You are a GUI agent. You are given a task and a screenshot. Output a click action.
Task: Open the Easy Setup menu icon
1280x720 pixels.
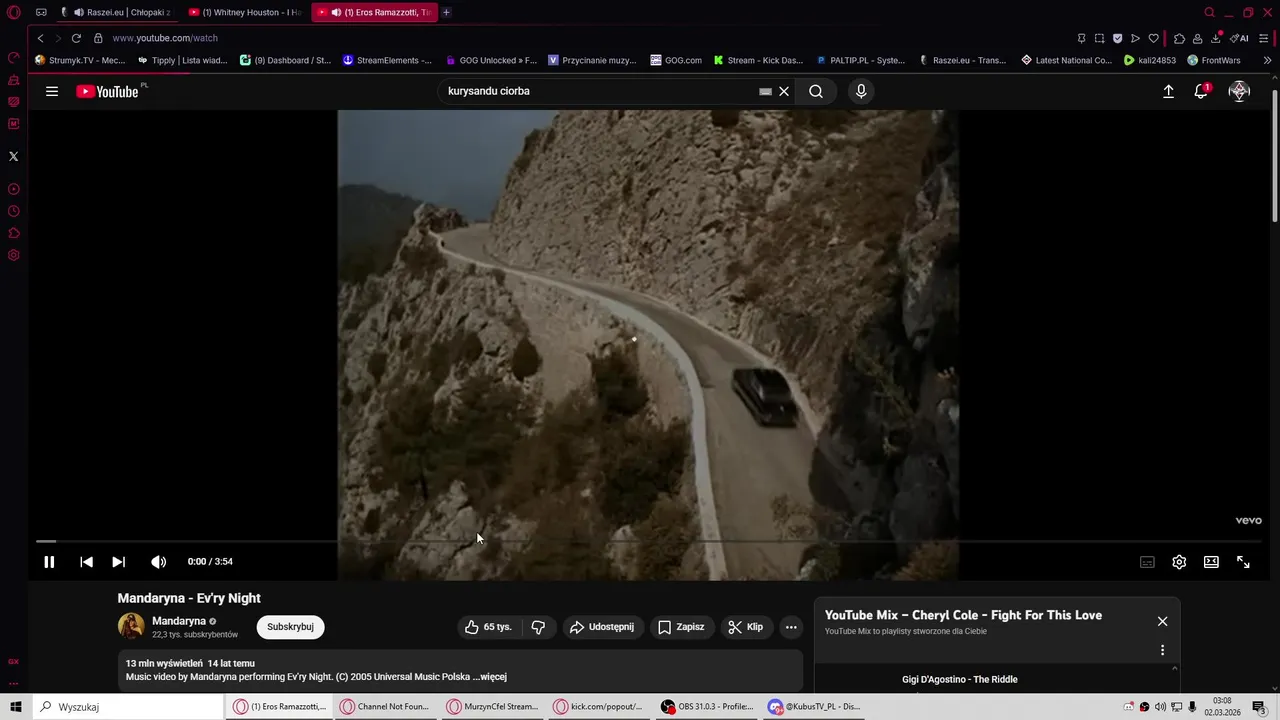click(1263, 38)
